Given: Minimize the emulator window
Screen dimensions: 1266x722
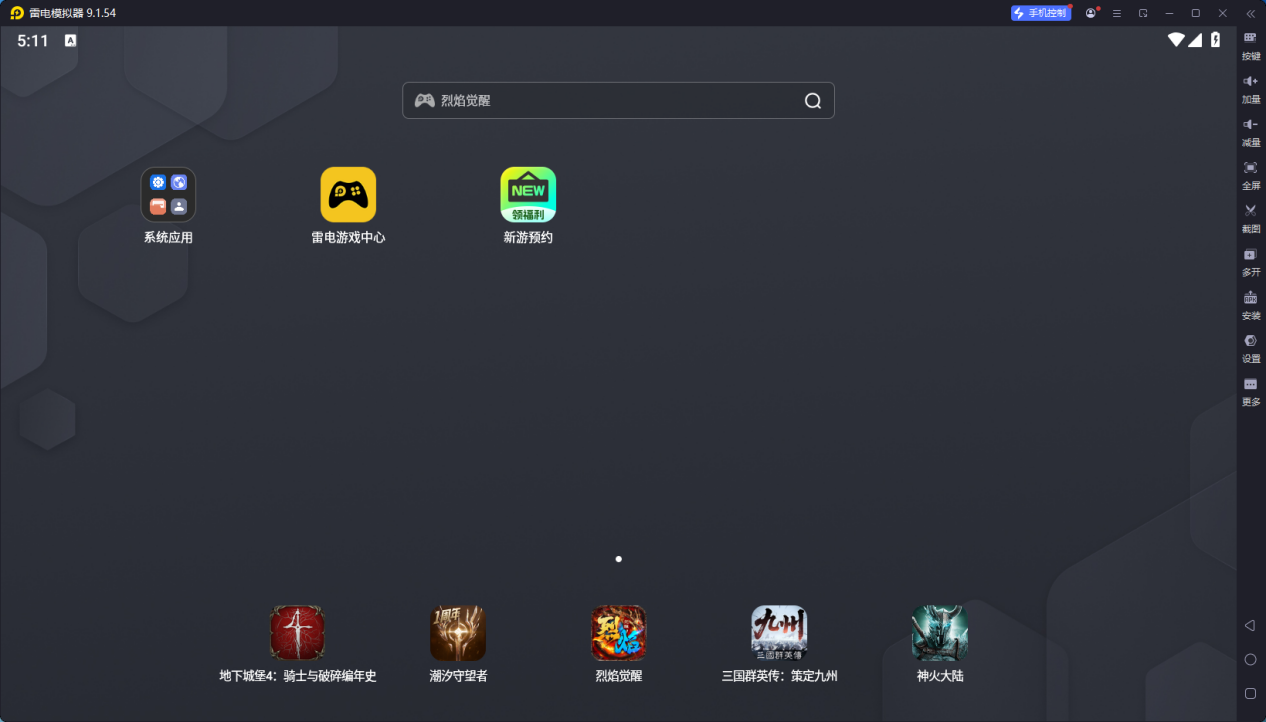Looking at the screenshot, I should (1169, 13).
